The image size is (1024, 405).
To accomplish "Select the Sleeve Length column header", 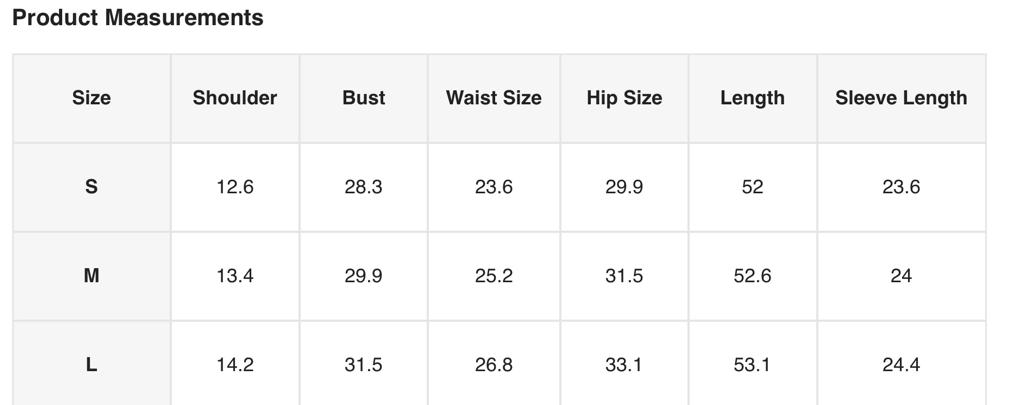I will pos(901,98).
